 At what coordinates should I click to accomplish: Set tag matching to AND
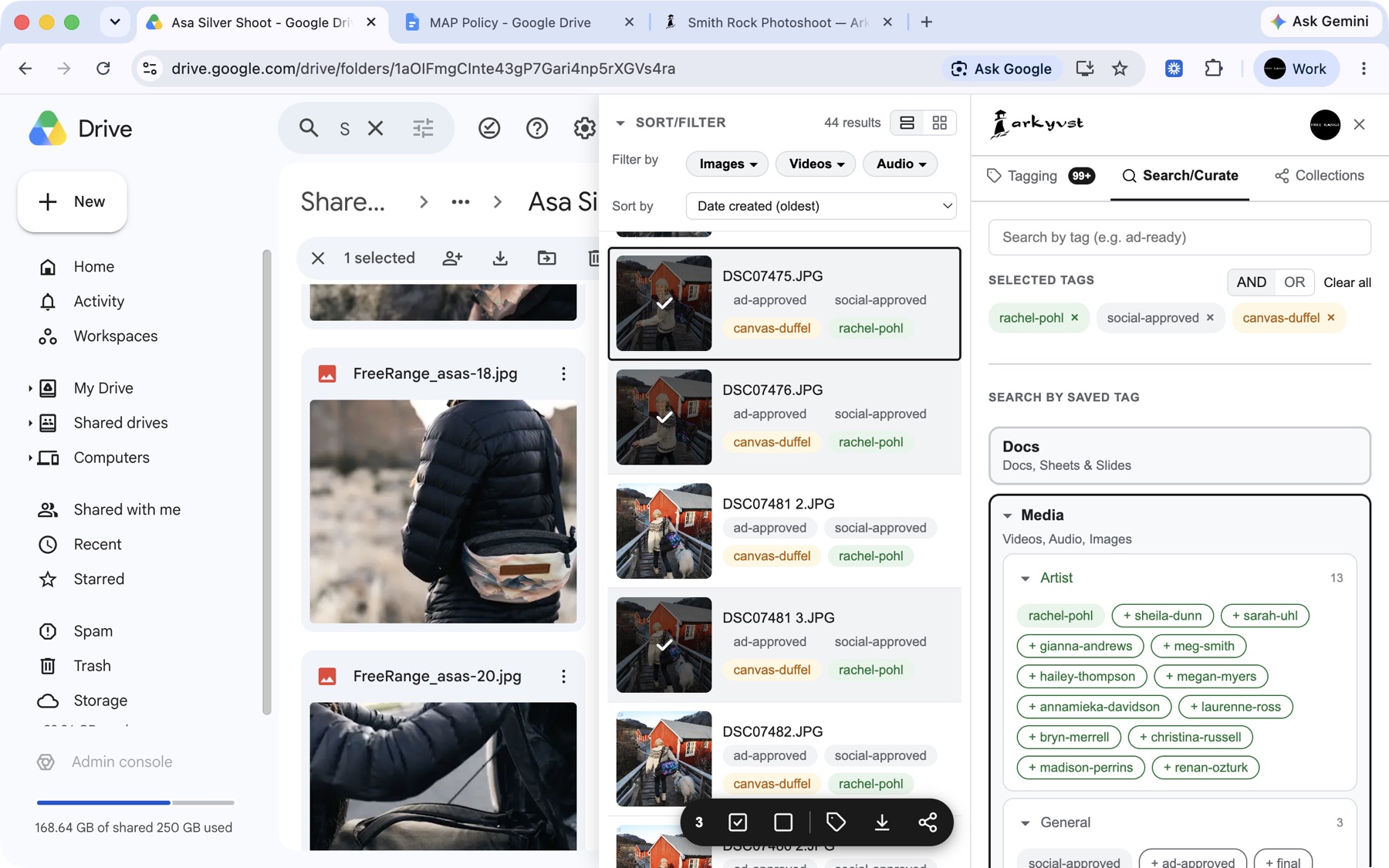pos(1251,282)
